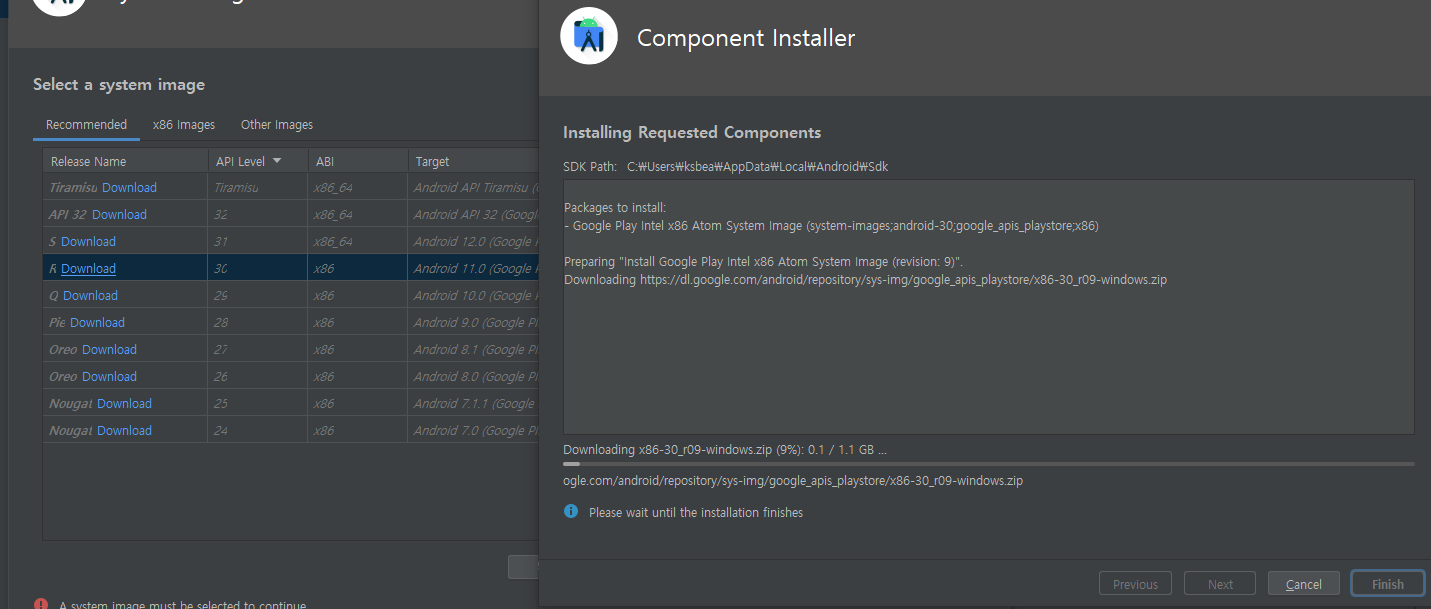The width and height of the screenshot is (1431, 609).
Task: Click the Android 7.0 target cell
Action: click(473, 430)
